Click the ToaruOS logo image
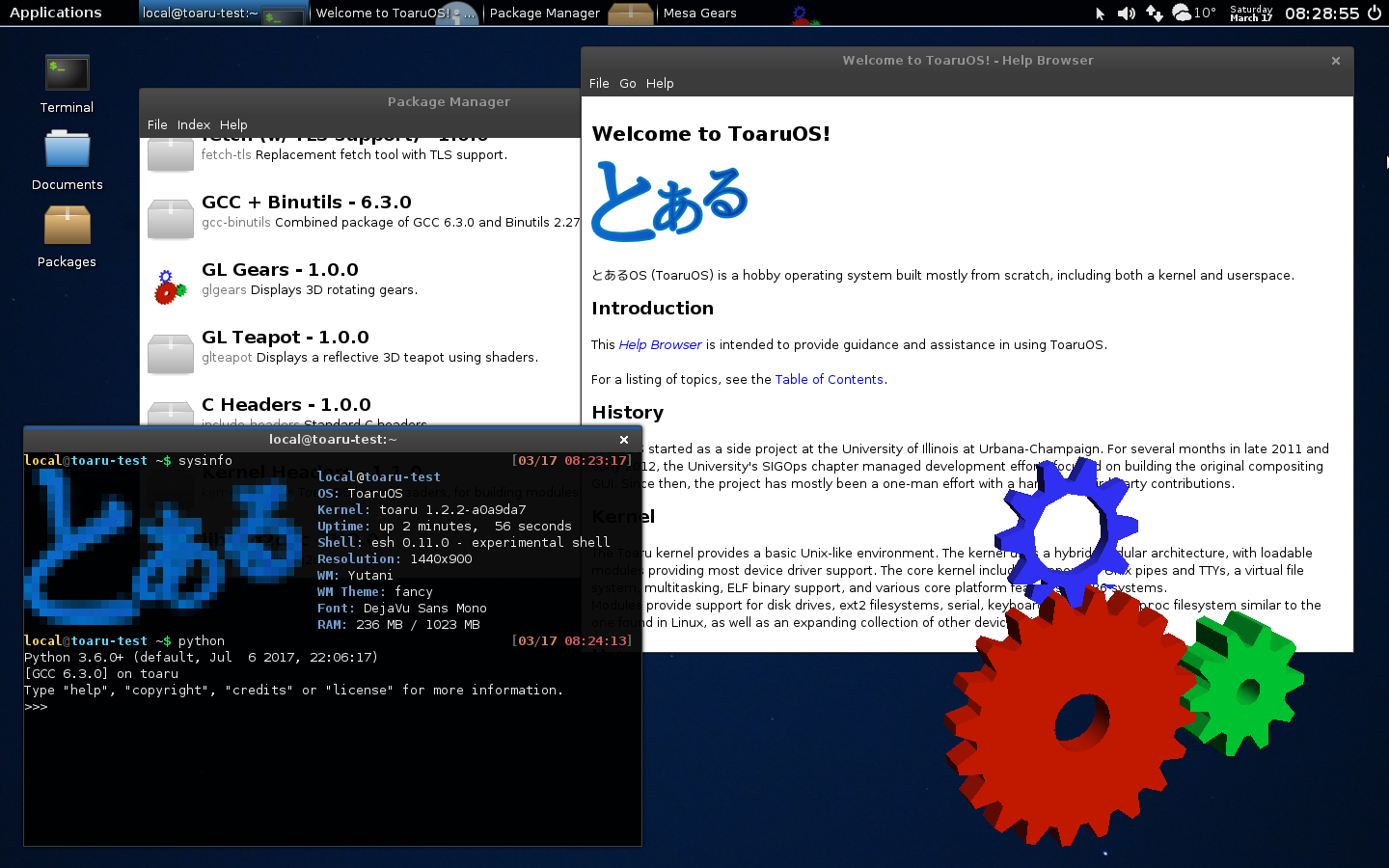 (669, 201)
